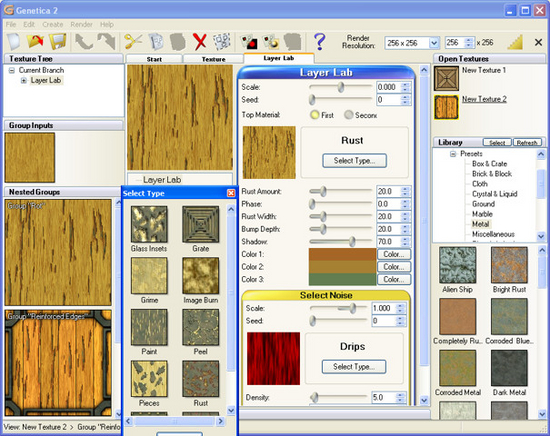Image resolution: width=550 pixels, height=436 pixels.
Task: Expand the Layer Lab tree node
Action: pos(24,81)
